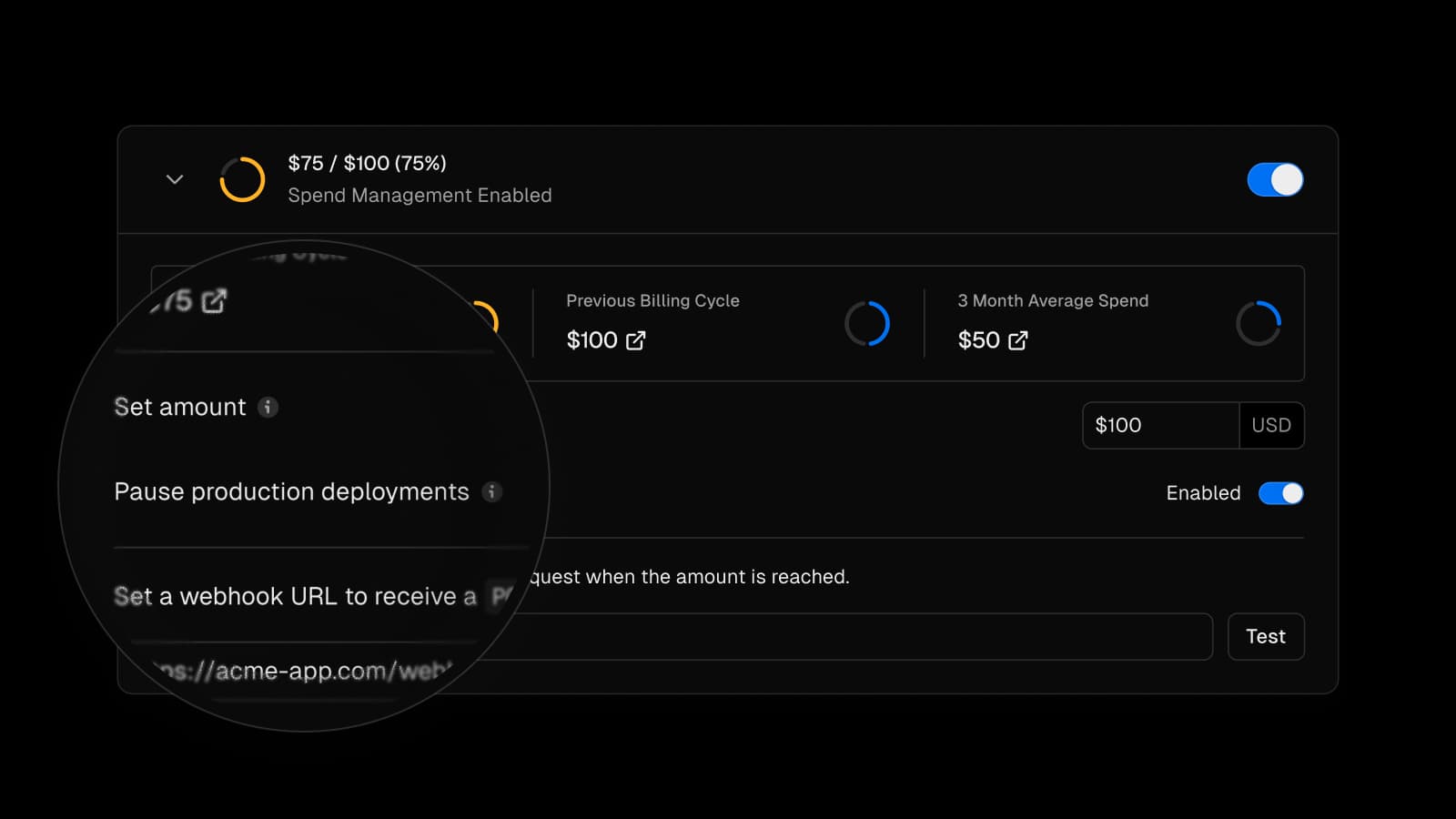Screen dimensions: 1456x819
Task: Select the $75 / $100 (75%) header text
Action: click(x=367, y=163)
